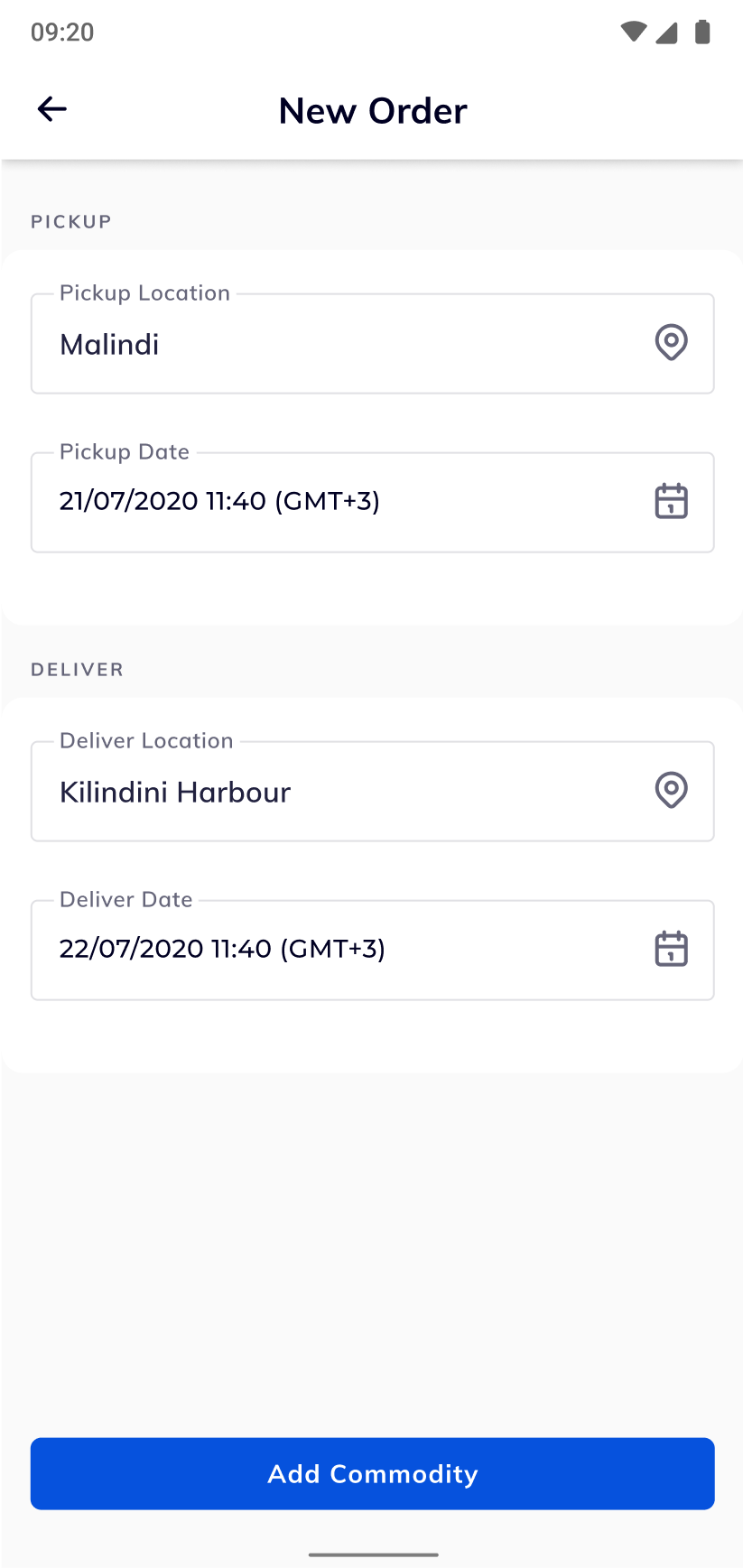Image resolution: width=743 pixels, height=1568 pixels.
Task: Tap the DELIVER section header
Action: pos(77,670)
